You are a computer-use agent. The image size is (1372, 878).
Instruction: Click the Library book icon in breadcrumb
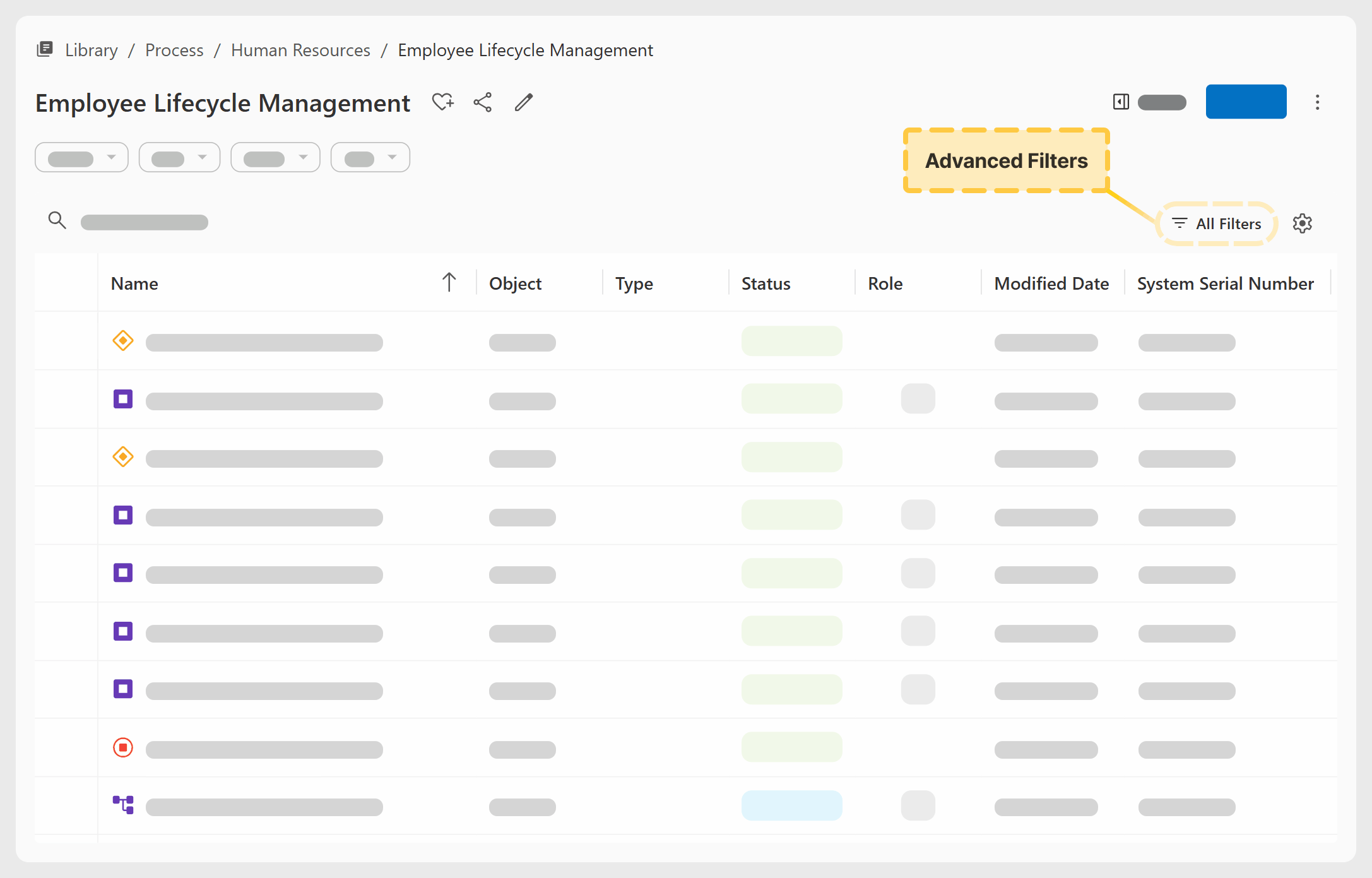45,49
